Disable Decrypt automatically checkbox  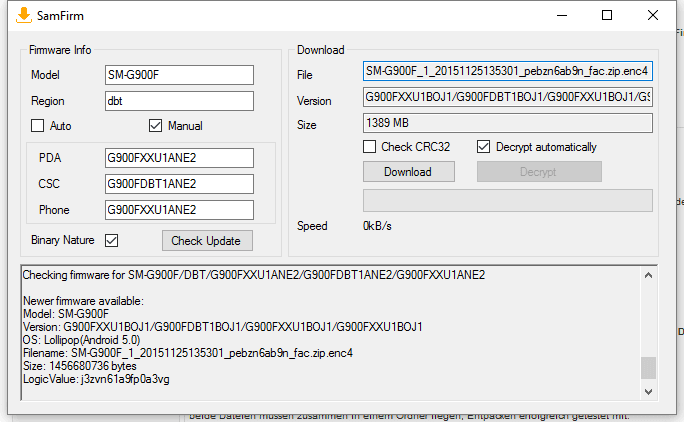[483, 147]
